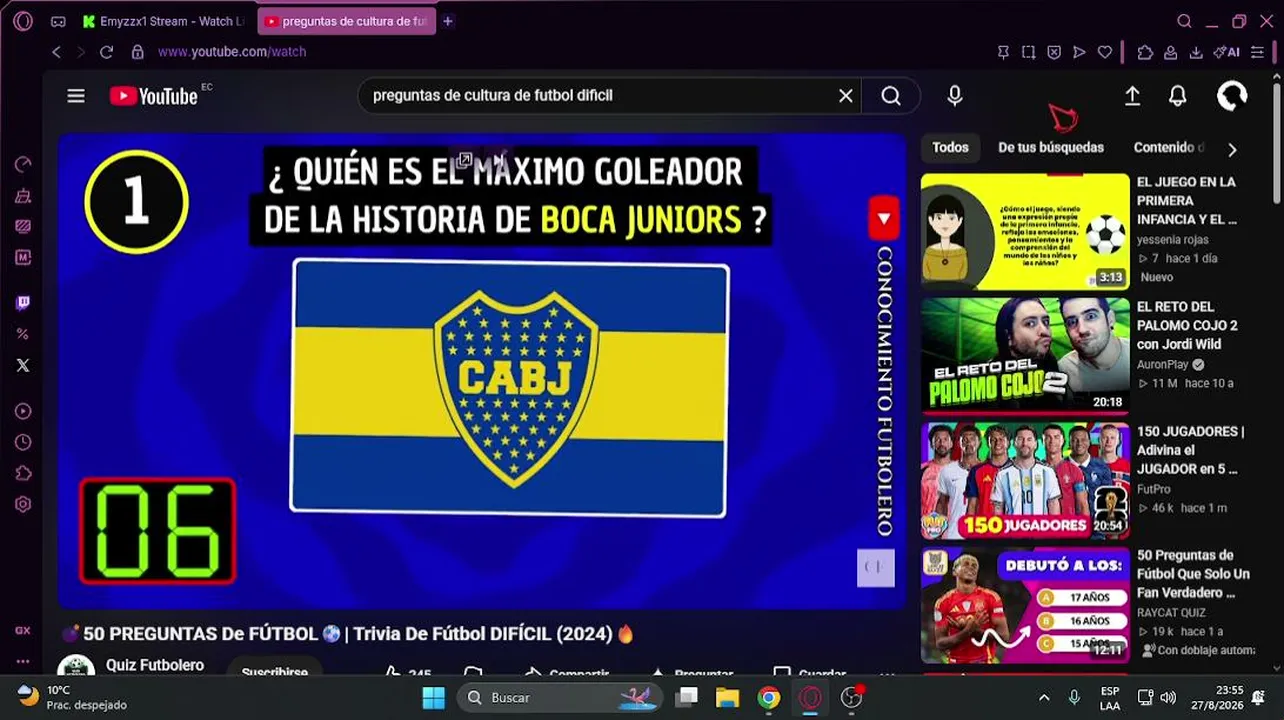1284x720 pixels.
Task: Select the De tus búsquedas chip
Action: (1051, 147)
